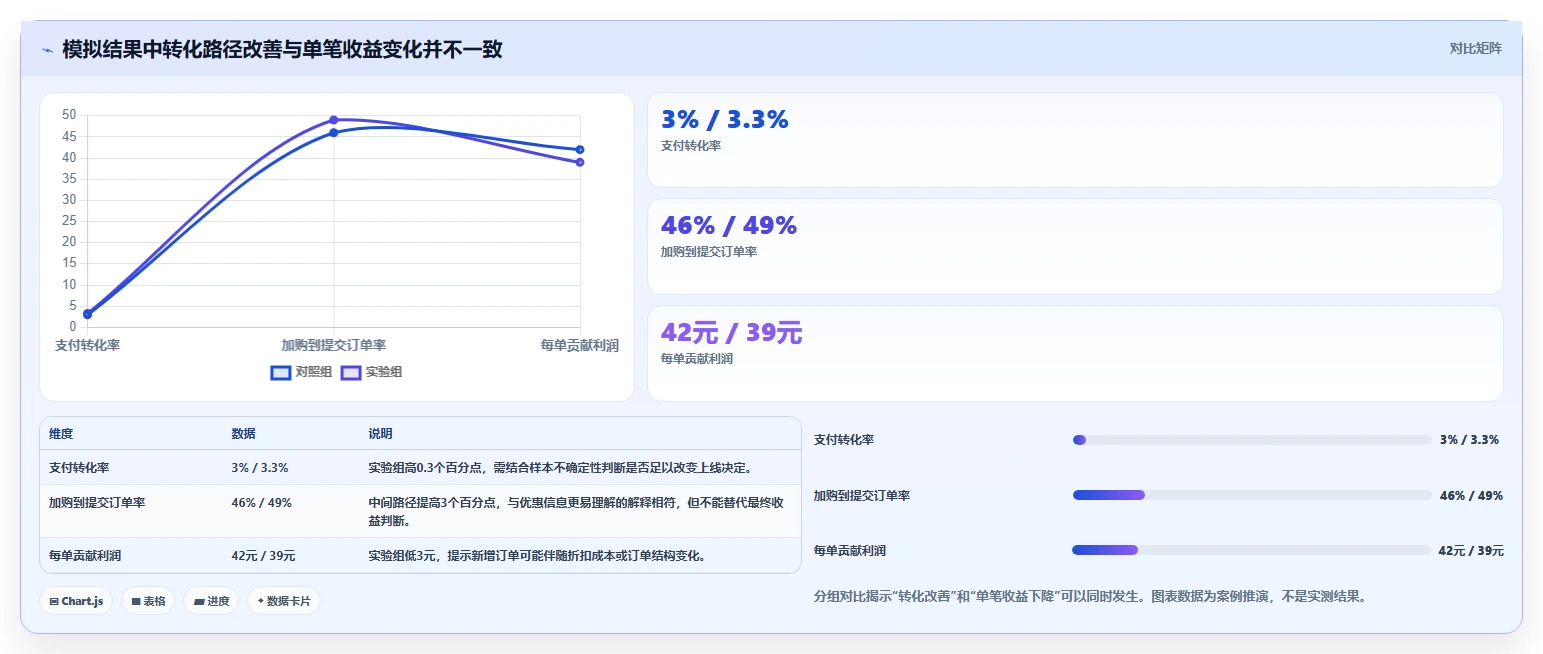Click the 支付转化率 table row label
Viewport: 1543px width, 654px height.
point(79,467)
